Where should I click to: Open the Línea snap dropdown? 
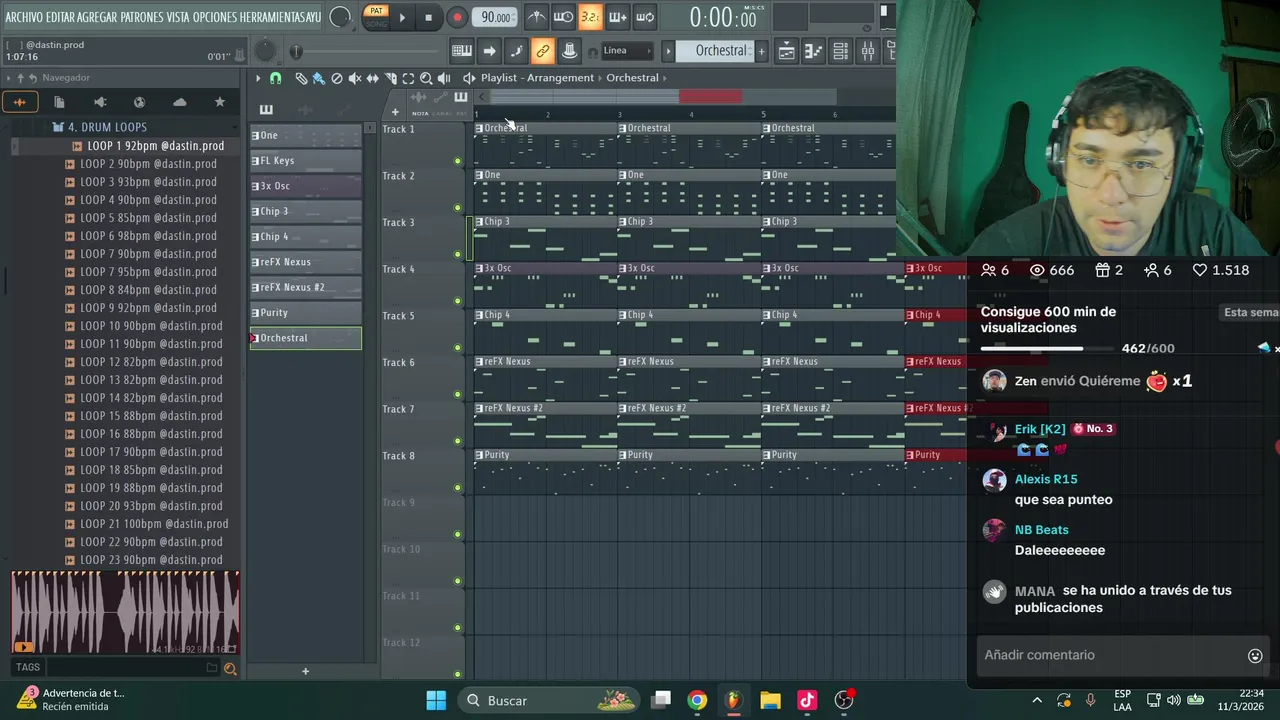click(x=626, y=51)
